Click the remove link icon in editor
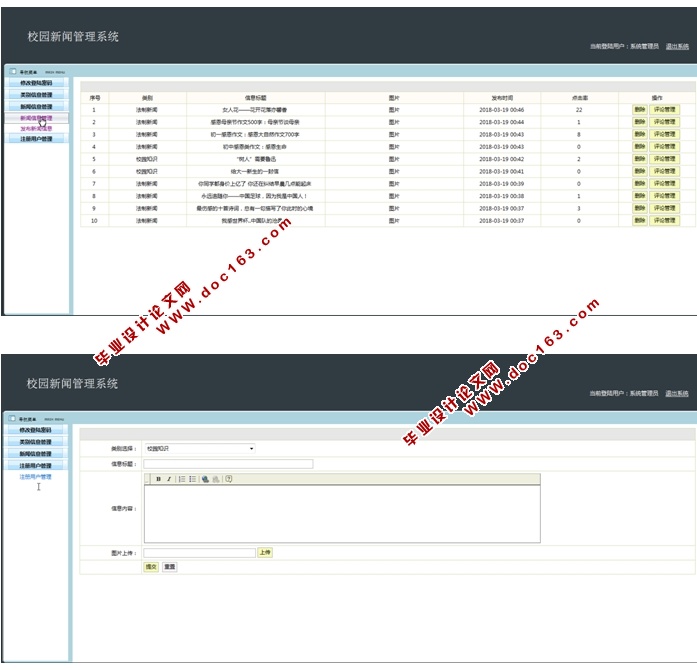The width and height of the screenshot is (697, 670). pyautogui.click(x=216, y=479)
